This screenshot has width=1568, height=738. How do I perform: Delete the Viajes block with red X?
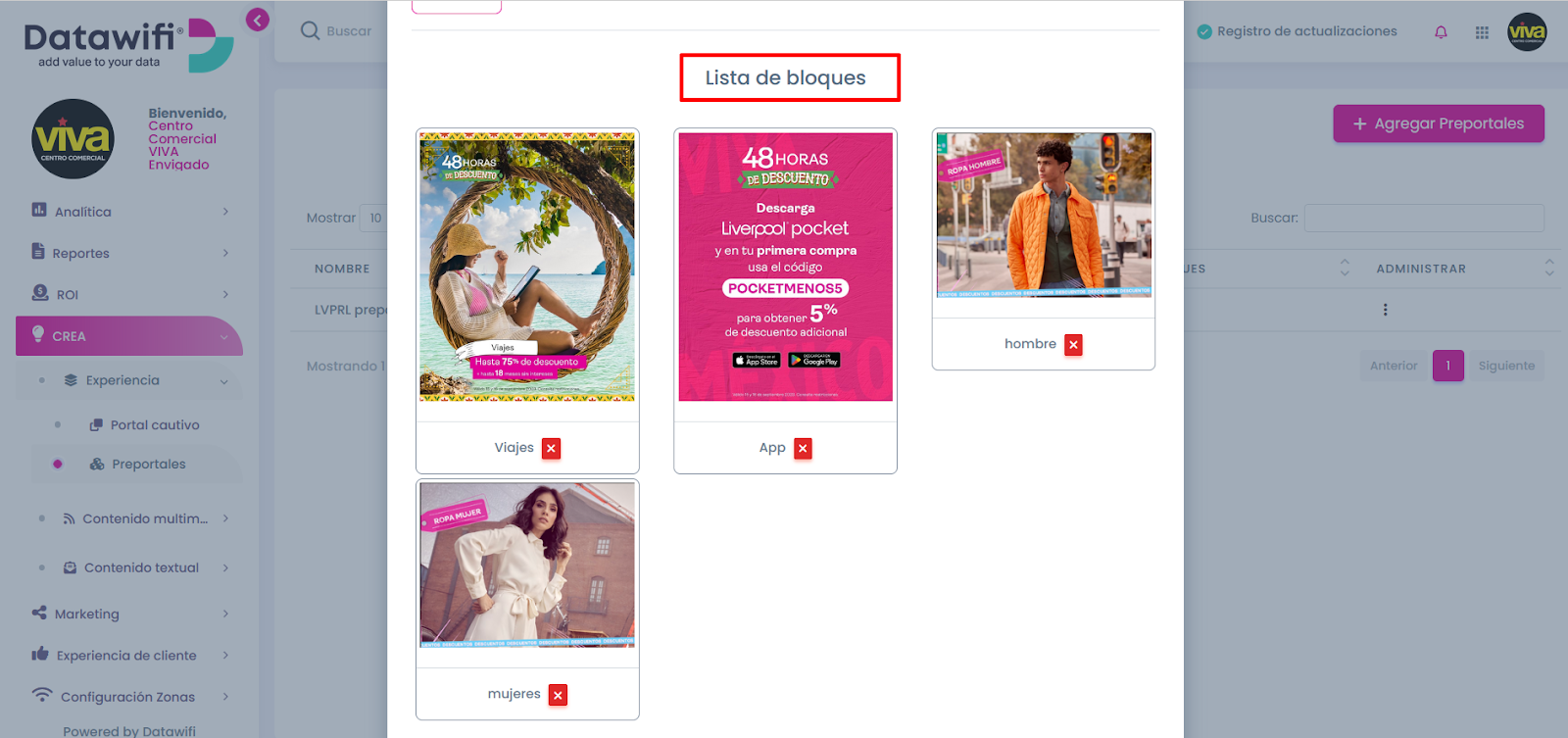tap(552, 448)
